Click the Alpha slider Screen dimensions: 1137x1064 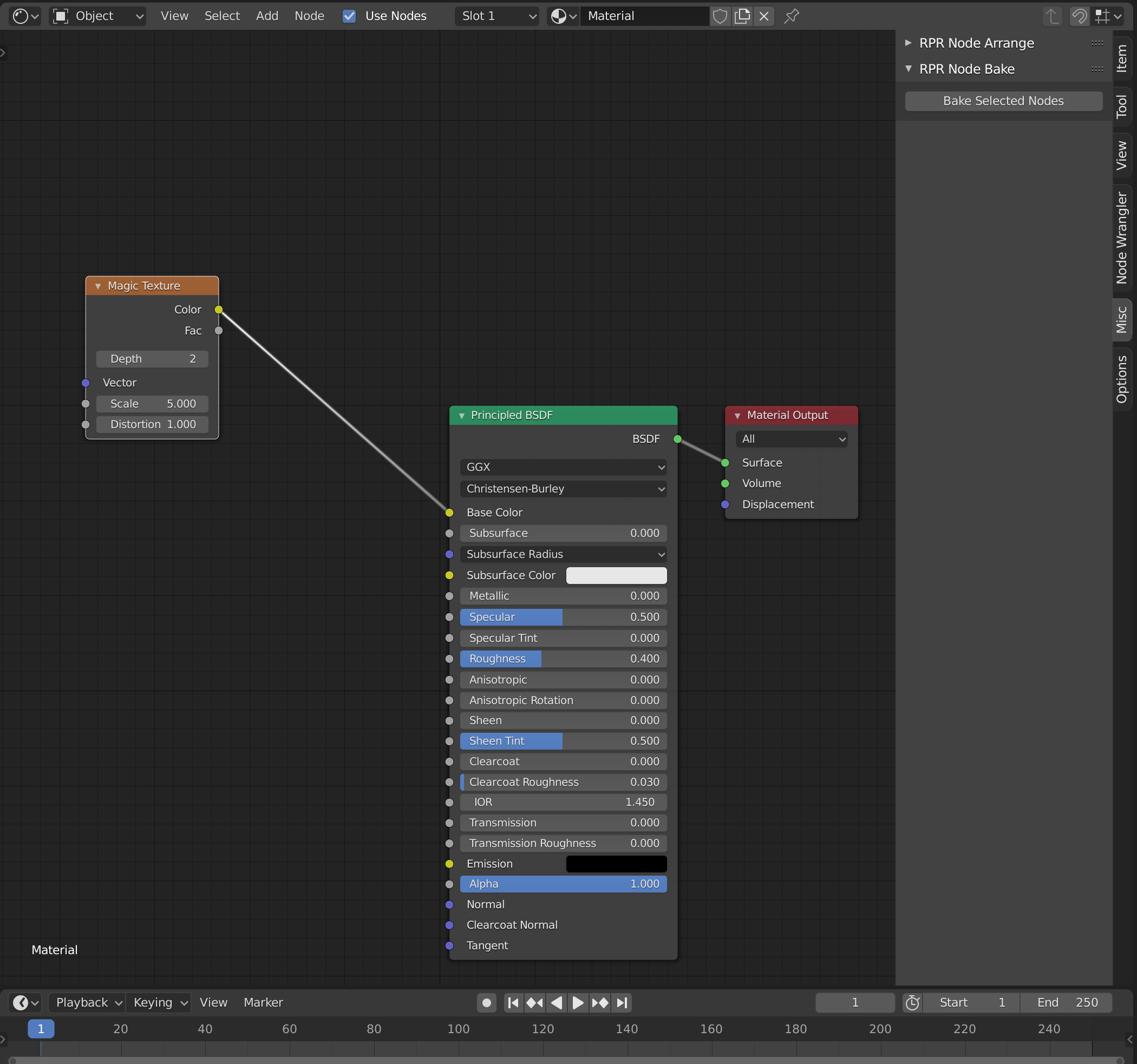click(x=563, y=884)
